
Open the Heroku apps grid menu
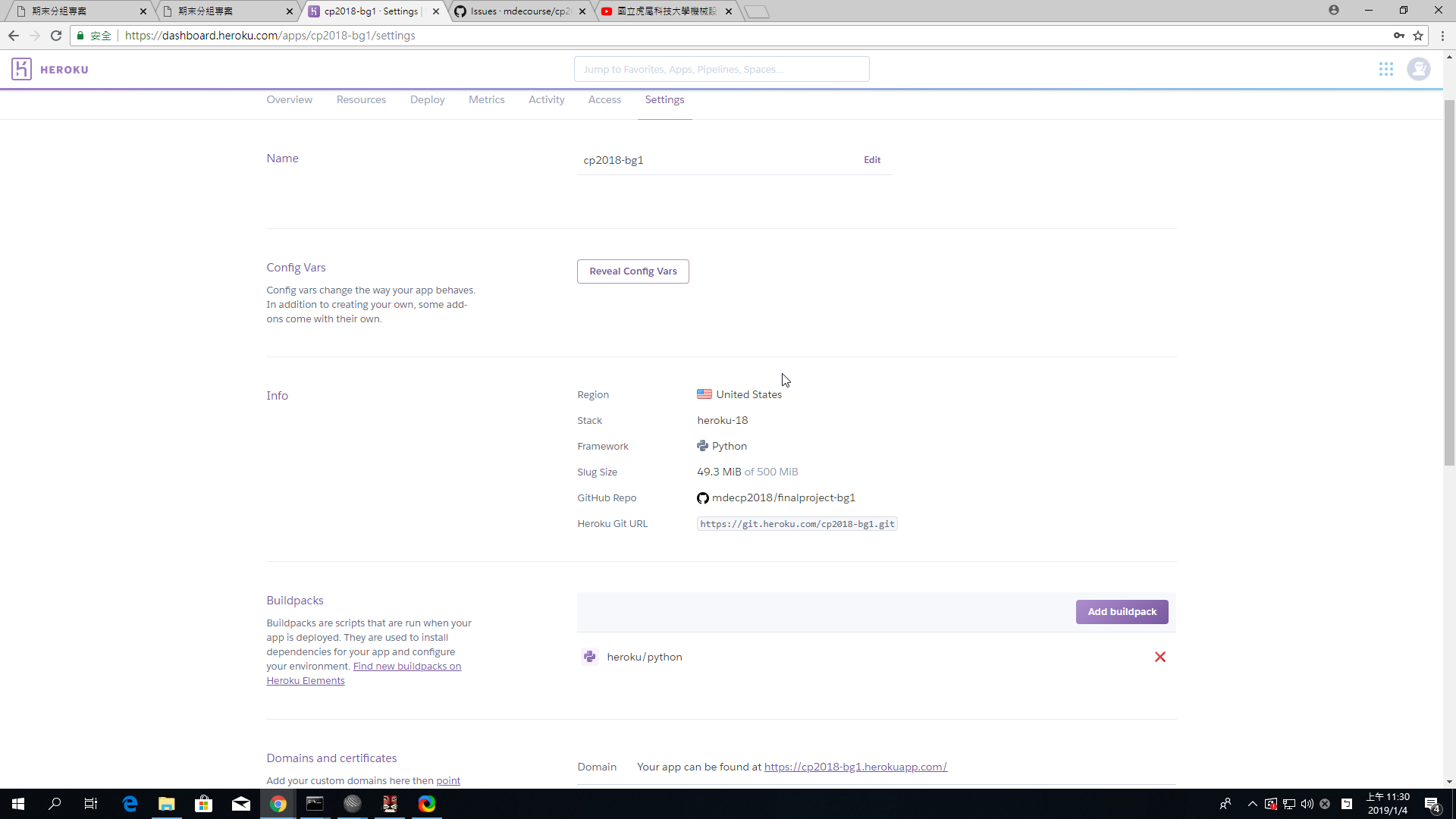tap(1386, 69)
